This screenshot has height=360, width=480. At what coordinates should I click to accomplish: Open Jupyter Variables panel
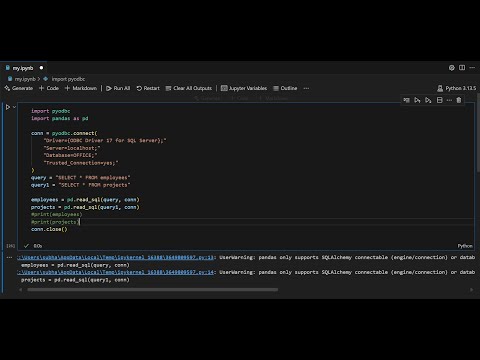[x=244, y=88]
